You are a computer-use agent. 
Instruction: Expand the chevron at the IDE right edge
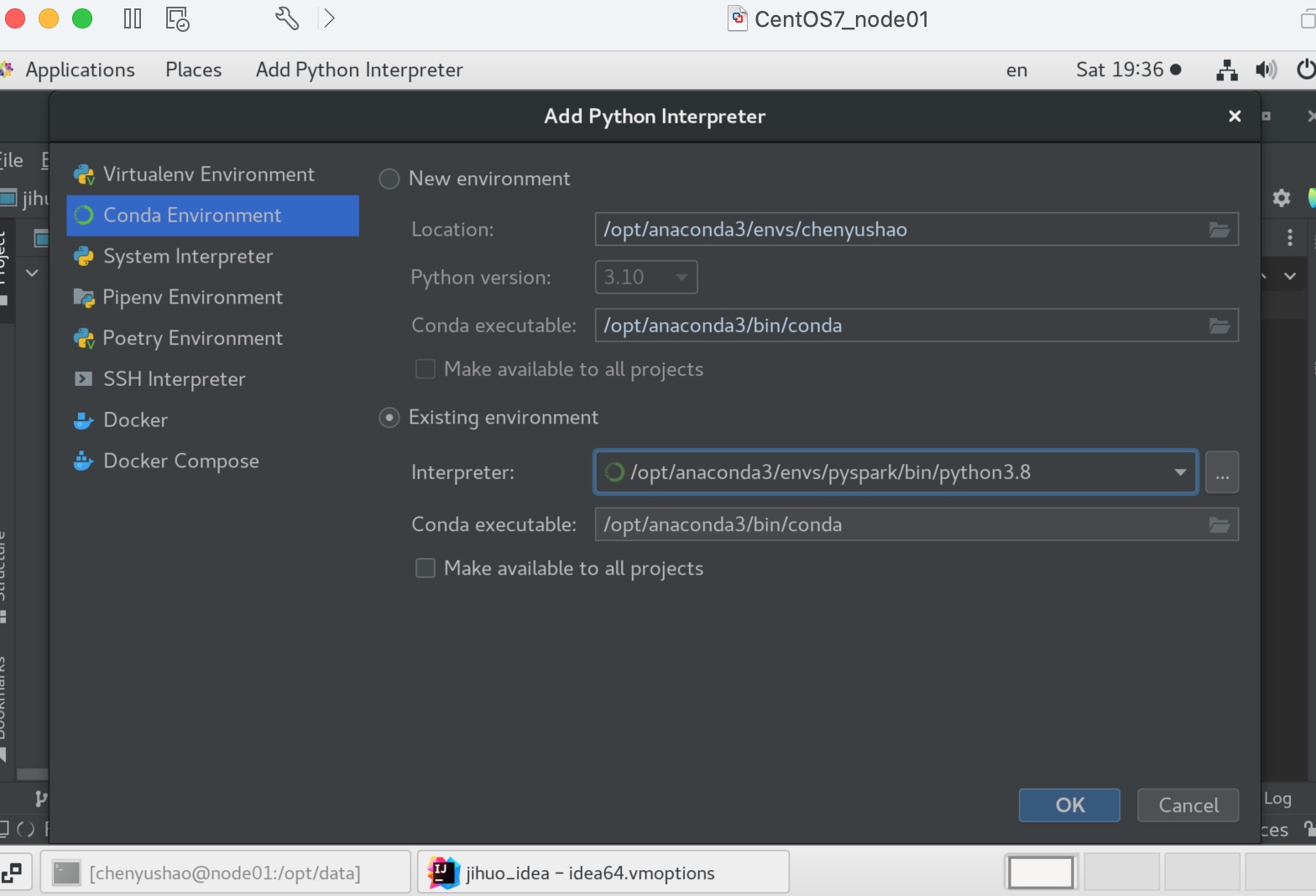pos(1290,276)
